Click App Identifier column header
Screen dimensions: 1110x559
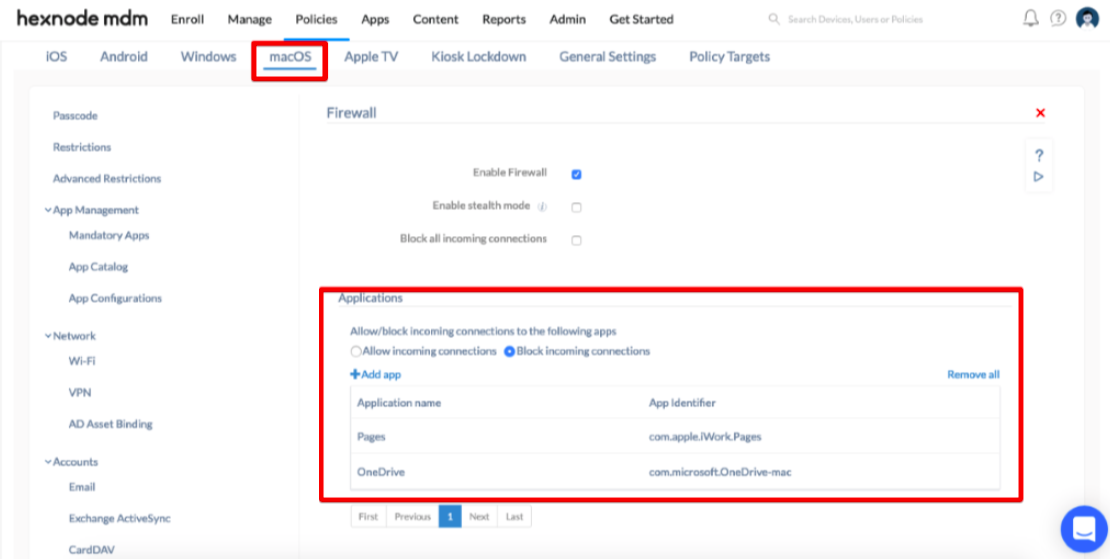pyautogui.click(x=682, y=403)
